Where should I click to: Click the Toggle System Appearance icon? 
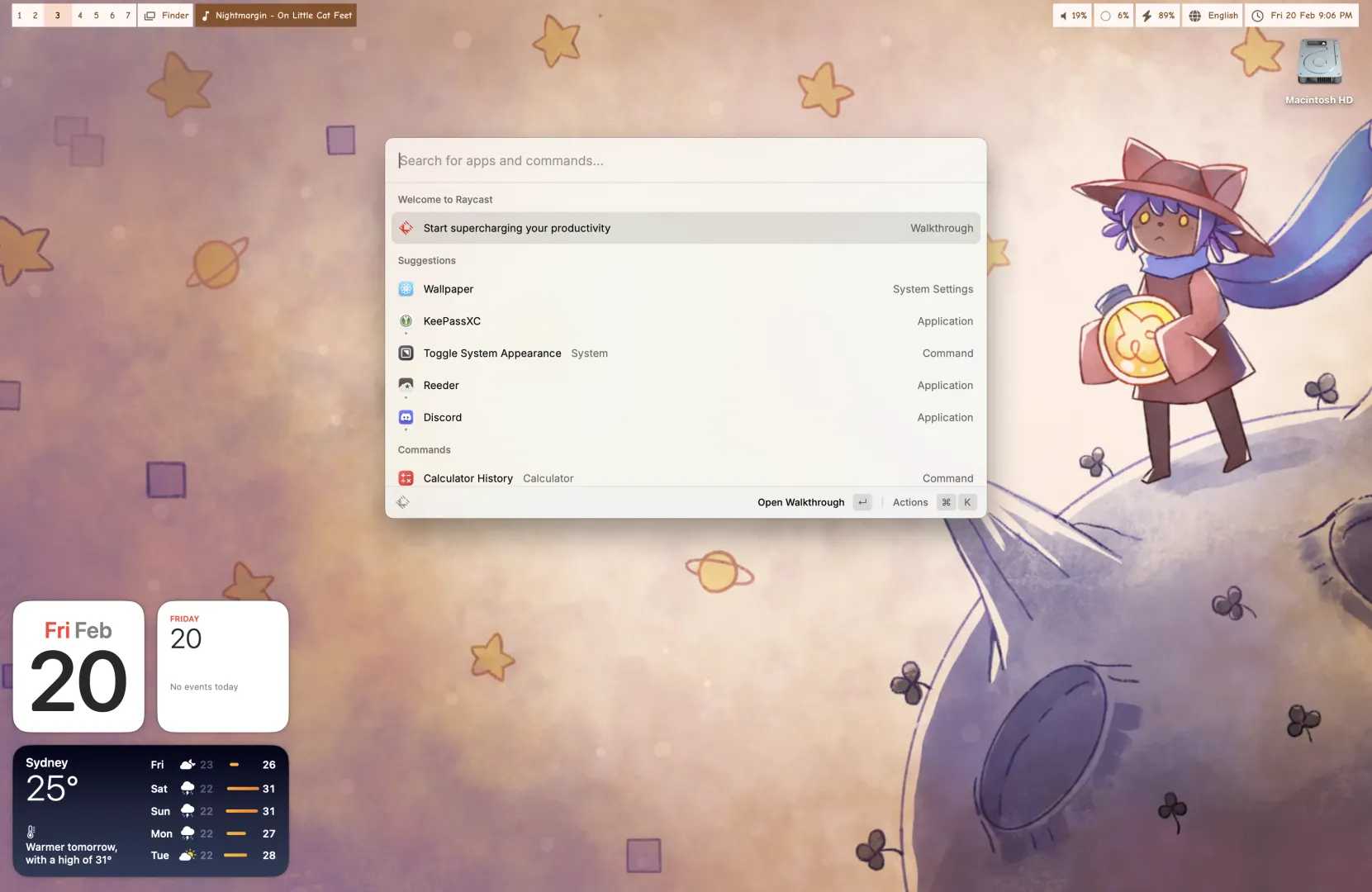(x=406, y=353)
